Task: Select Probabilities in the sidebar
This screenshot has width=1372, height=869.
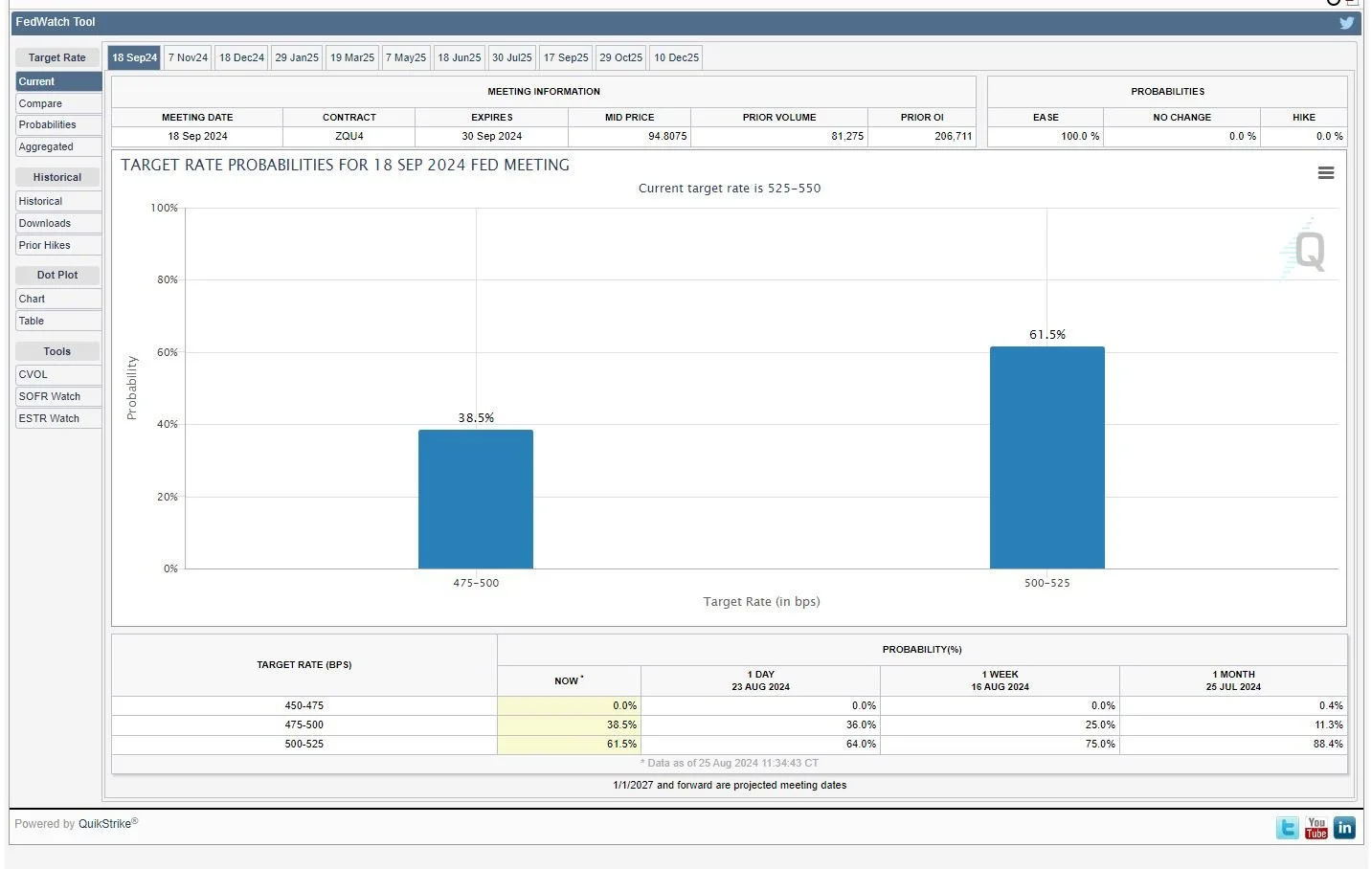Action: click(58, 125)
